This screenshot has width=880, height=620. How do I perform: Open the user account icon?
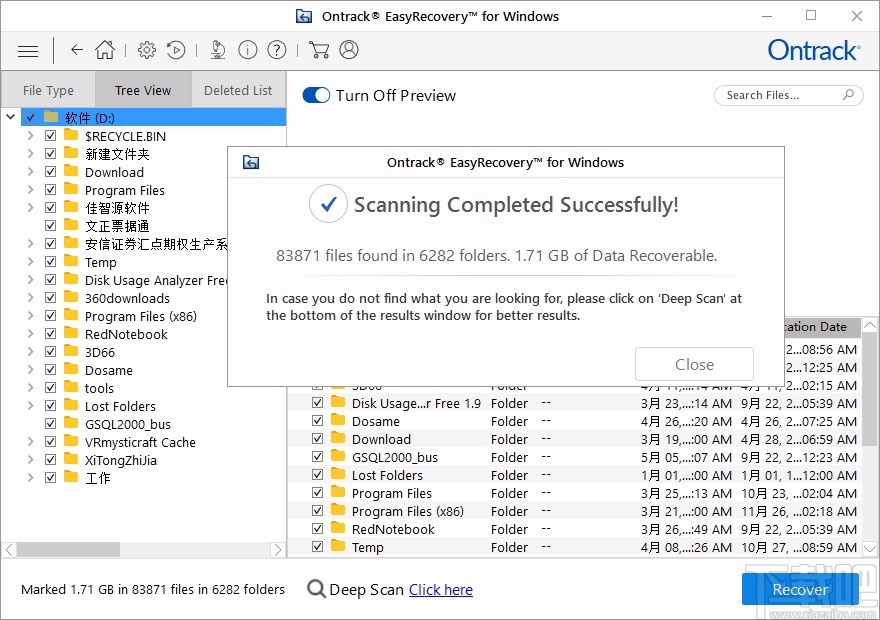(x=349, y=50)
